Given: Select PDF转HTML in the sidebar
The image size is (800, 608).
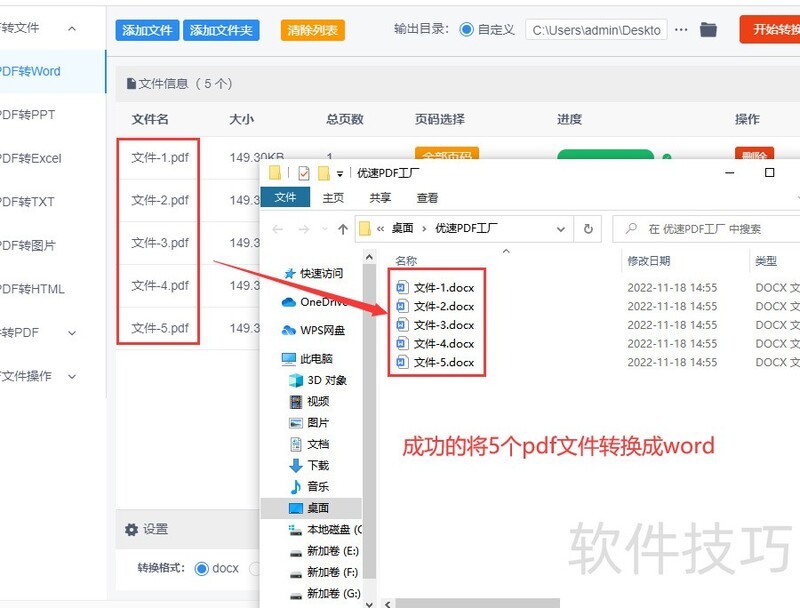Looking at the screenshot, I should pos(33,289).
